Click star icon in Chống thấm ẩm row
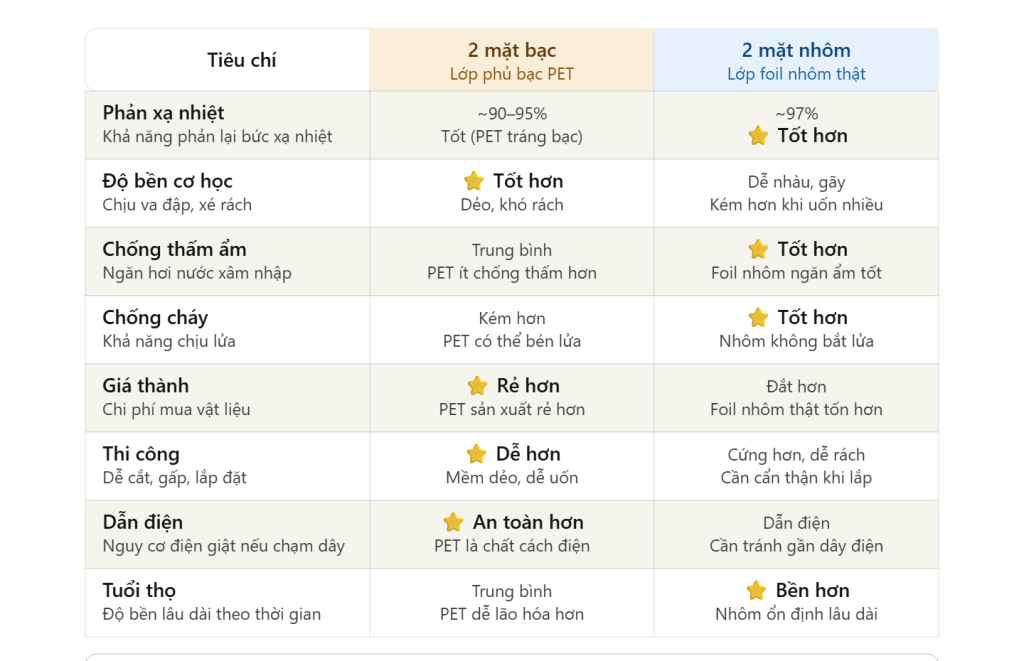1024x661 pixels. (x=758, y=249)
